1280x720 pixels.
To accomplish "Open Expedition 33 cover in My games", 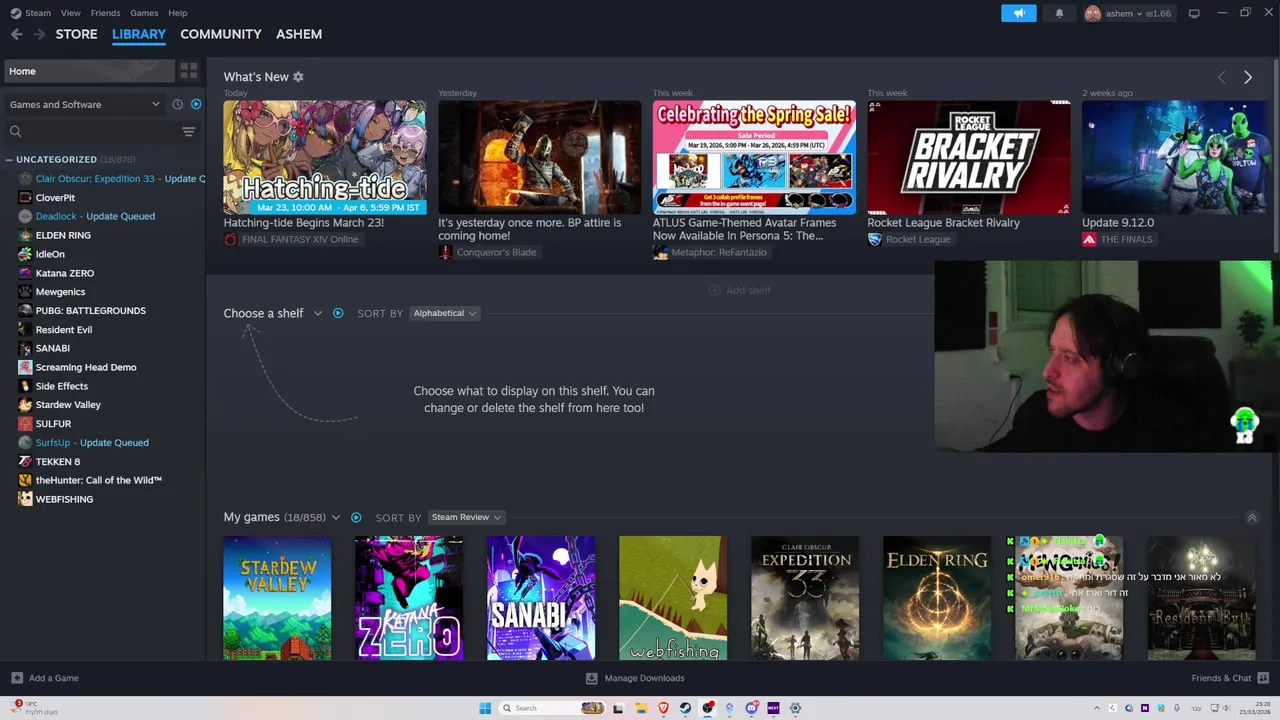I will point(805,598).
